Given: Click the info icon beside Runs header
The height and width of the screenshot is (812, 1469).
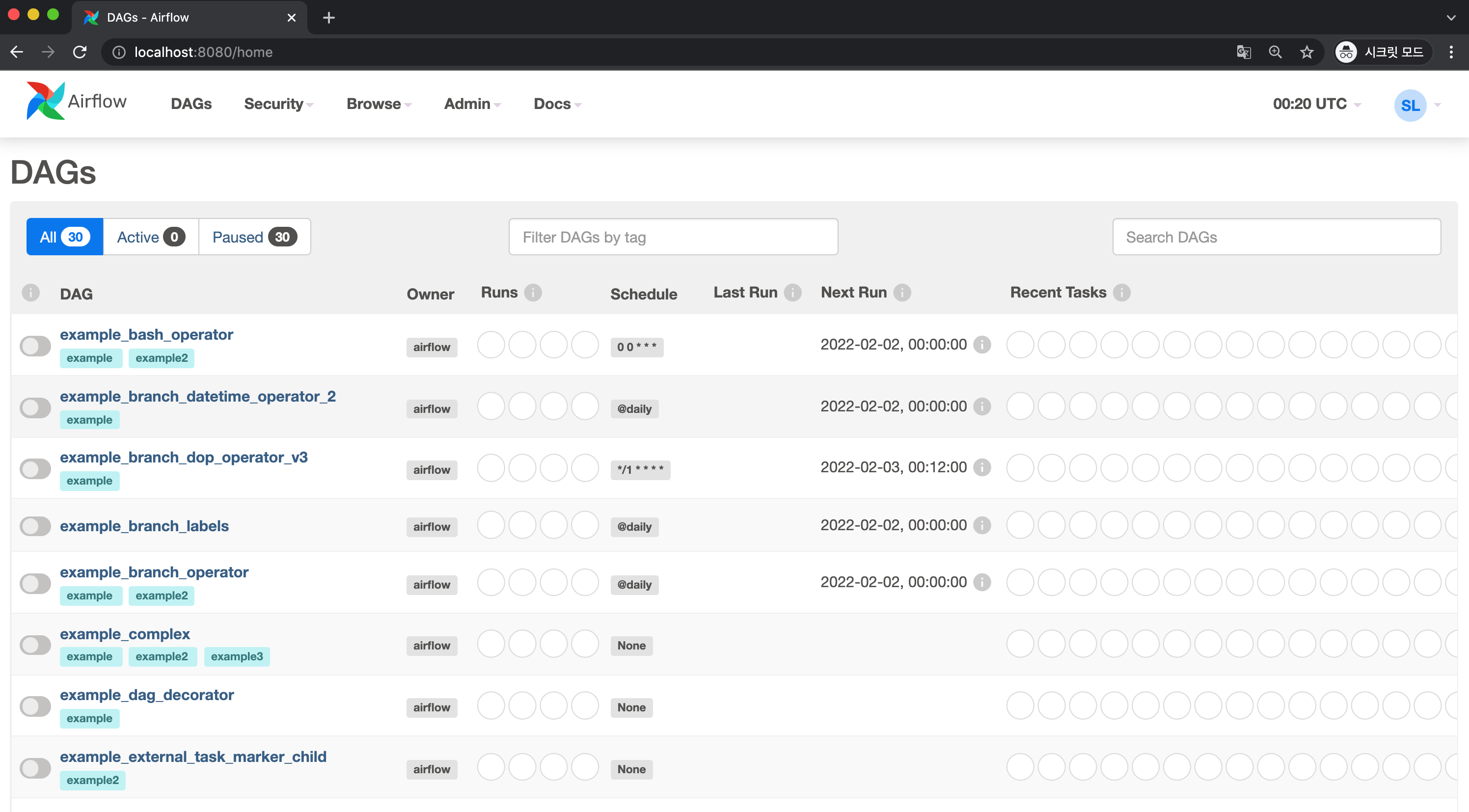Looking at the screenshot, I should 533,293.
